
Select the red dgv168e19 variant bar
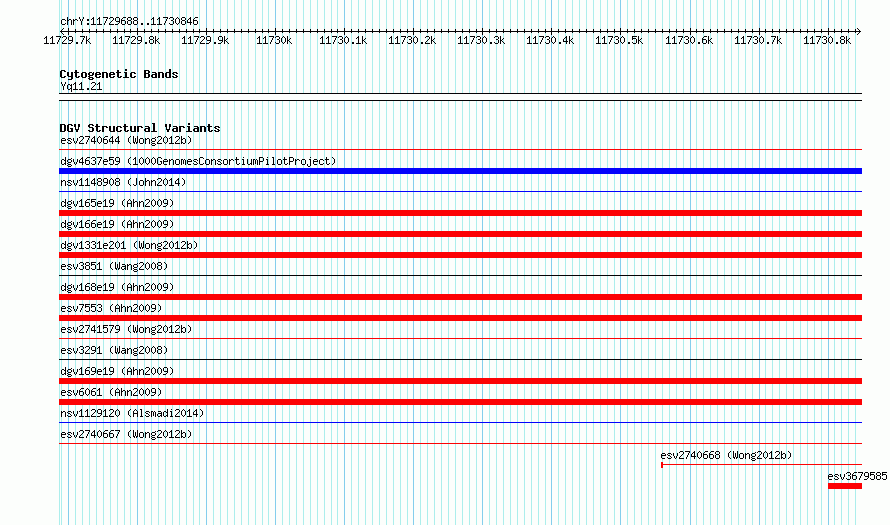[460, 297]
